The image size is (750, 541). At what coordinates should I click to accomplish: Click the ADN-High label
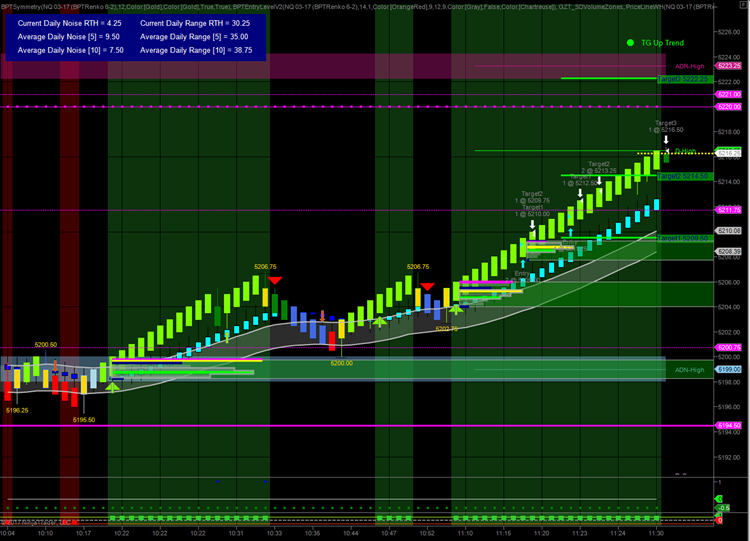689,370
